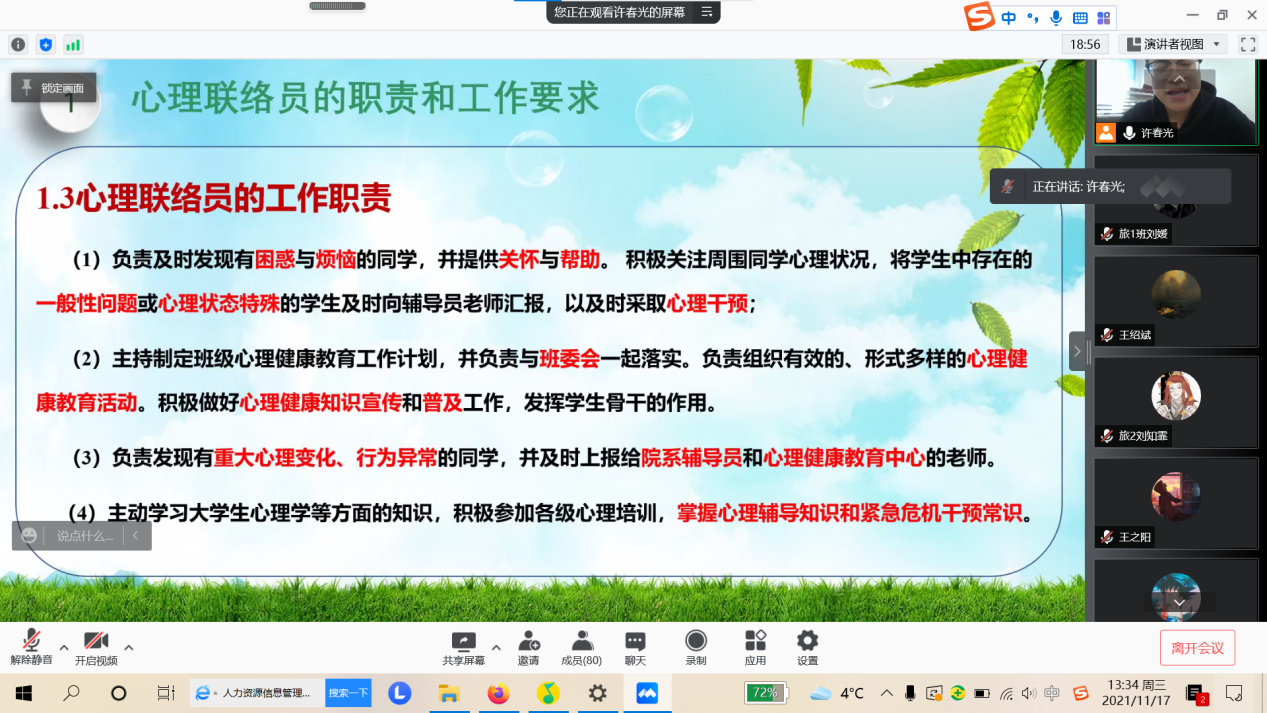Viewport: 1267px width, 713px height.
Task: Click the Leave Meeting (离开会议) button
Action: pos(1197,648)
